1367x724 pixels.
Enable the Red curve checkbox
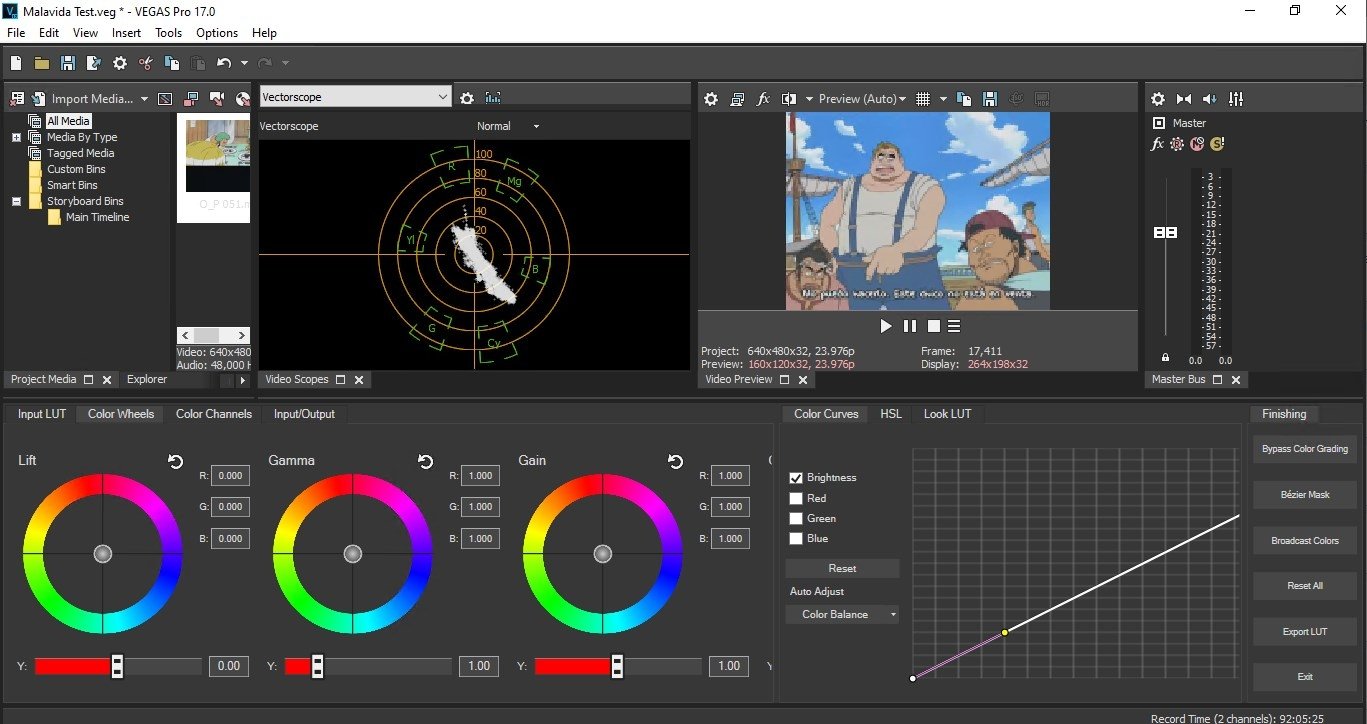796,498
